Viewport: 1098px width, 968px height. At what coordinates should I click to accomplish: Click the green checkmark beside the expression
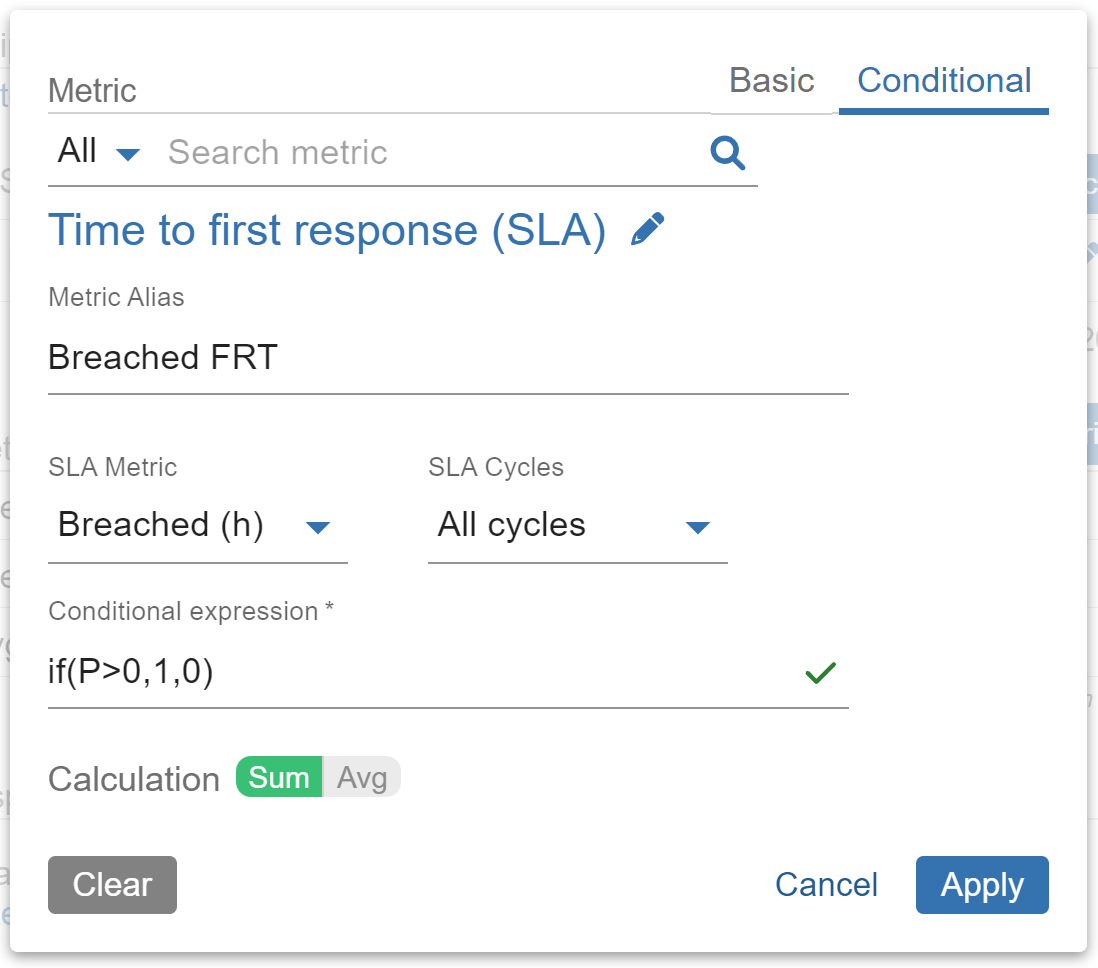point(820,673)
